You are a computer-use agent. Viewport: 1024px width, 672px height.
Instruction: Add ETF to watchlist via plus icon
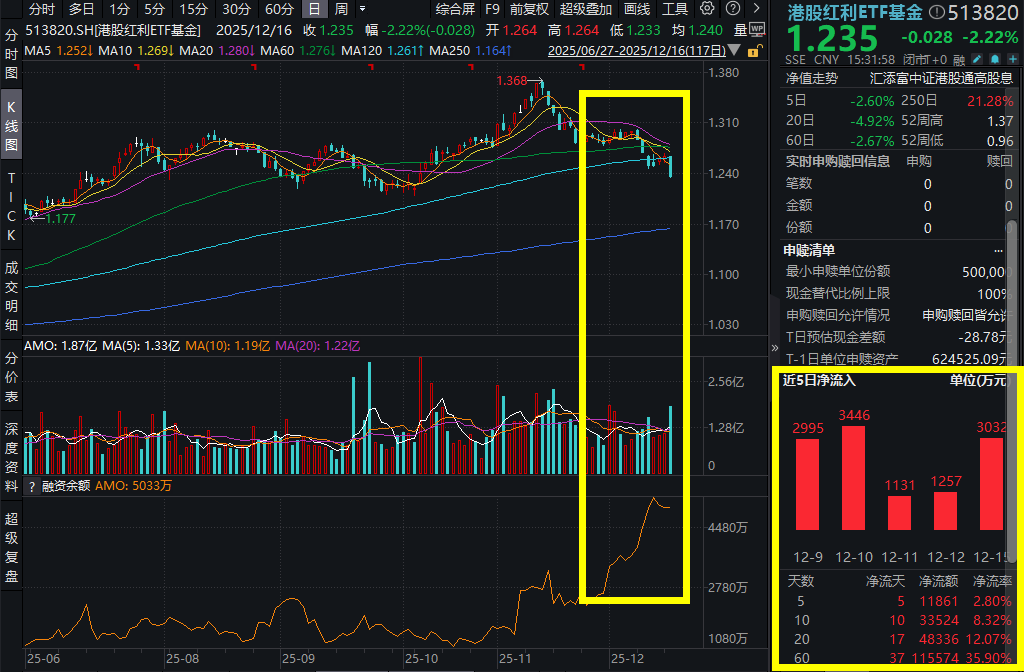coord(1014,59)
